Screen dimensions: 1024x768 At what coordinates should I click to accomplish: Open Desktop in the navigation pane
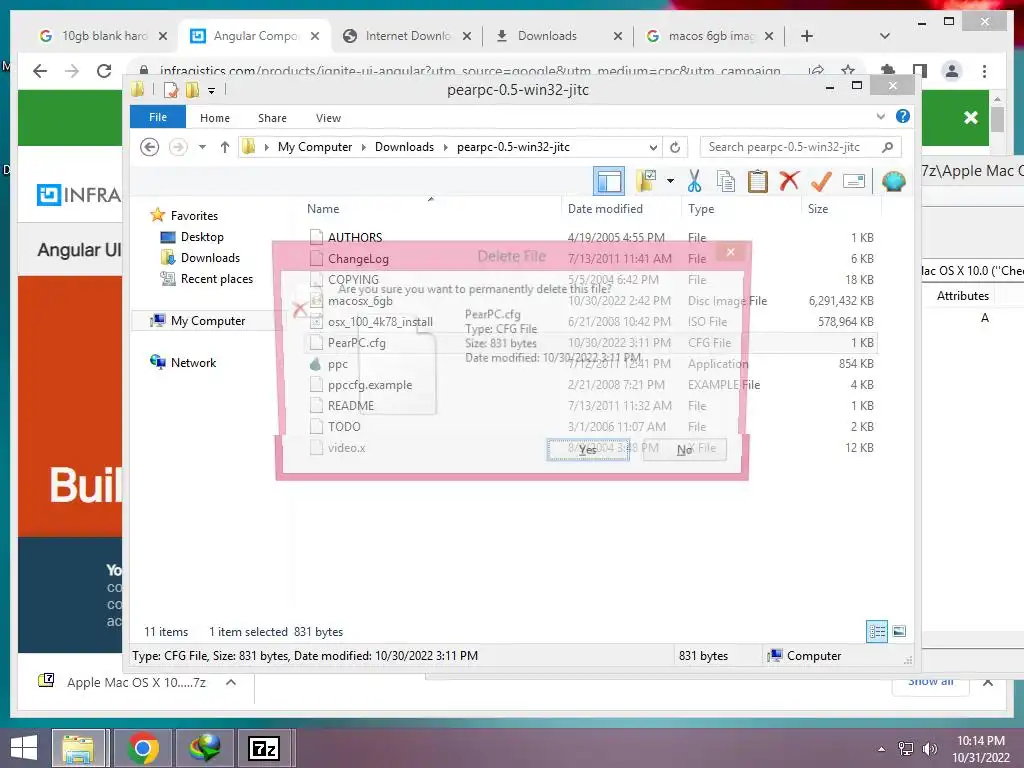click(x=202, y=236)
